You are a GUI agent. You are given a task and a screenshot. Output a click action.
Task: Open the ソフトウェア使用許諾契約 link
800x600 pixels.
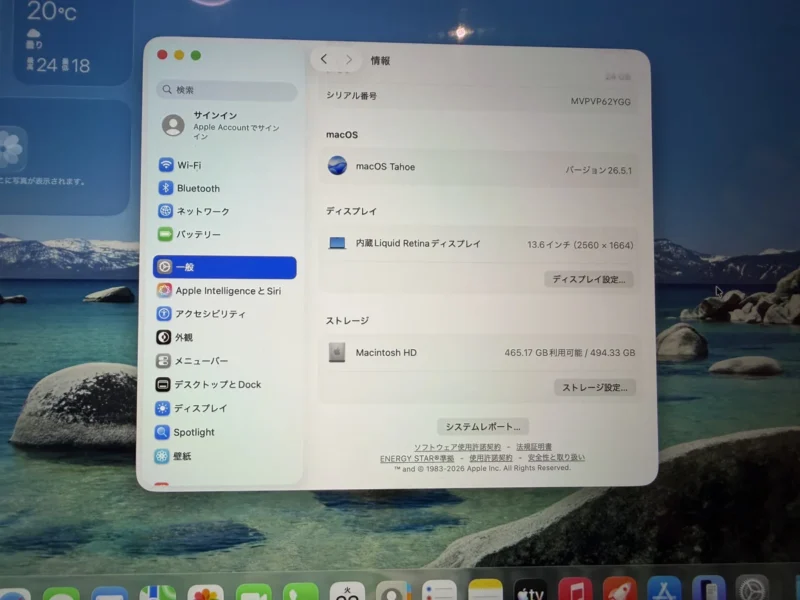pos(457,447)
